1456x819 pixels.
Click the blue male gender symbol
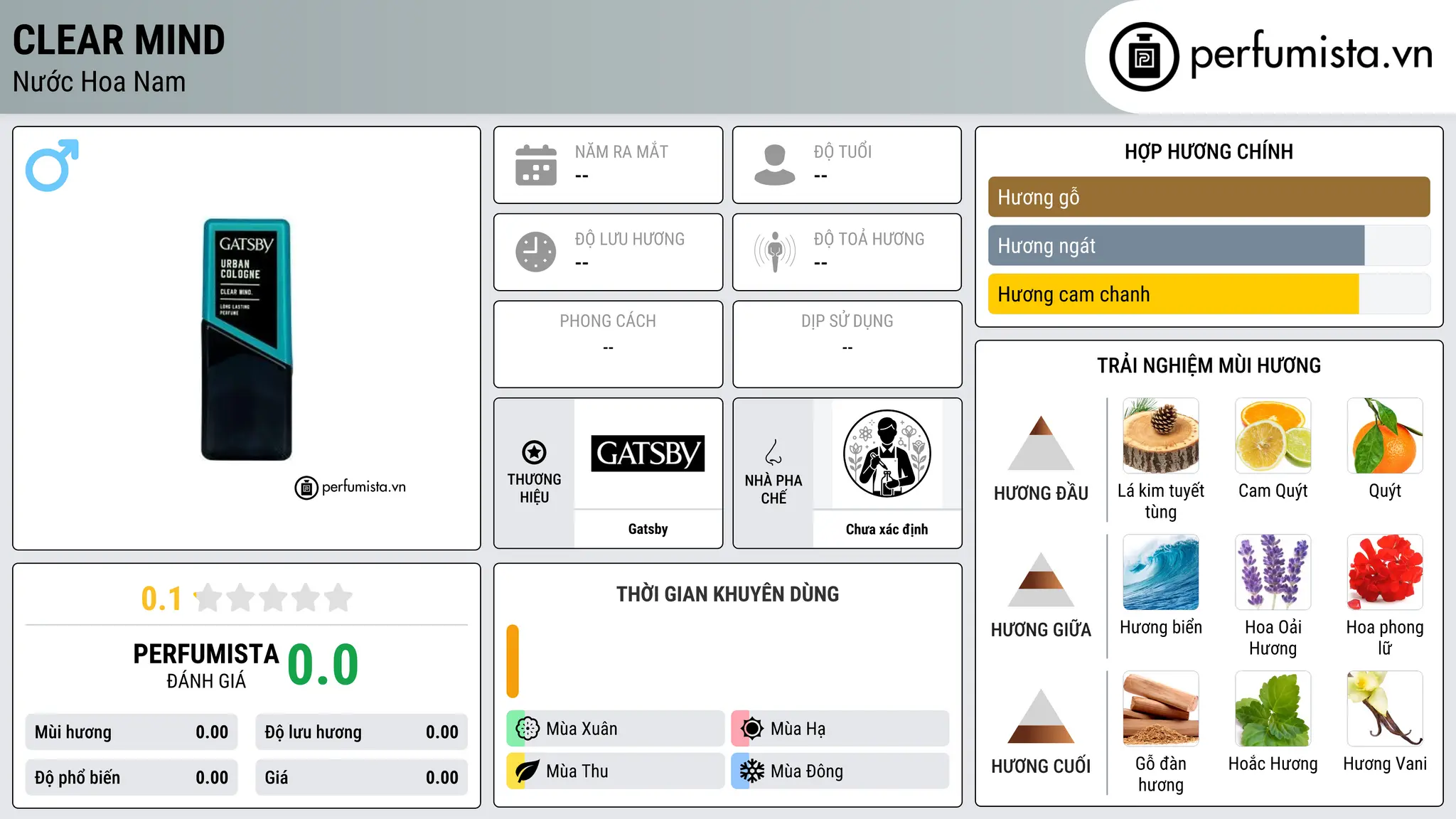[52, 165]
